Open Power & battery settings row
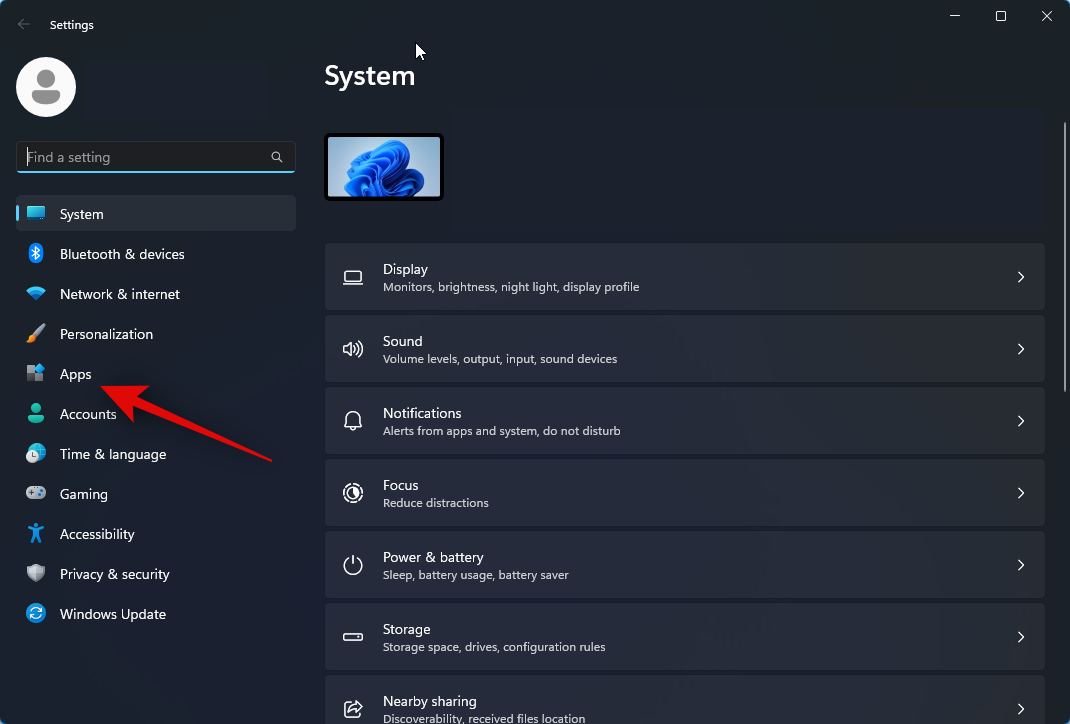The width and height of the screenshot is (1070, 724). [x=684, y=565]
